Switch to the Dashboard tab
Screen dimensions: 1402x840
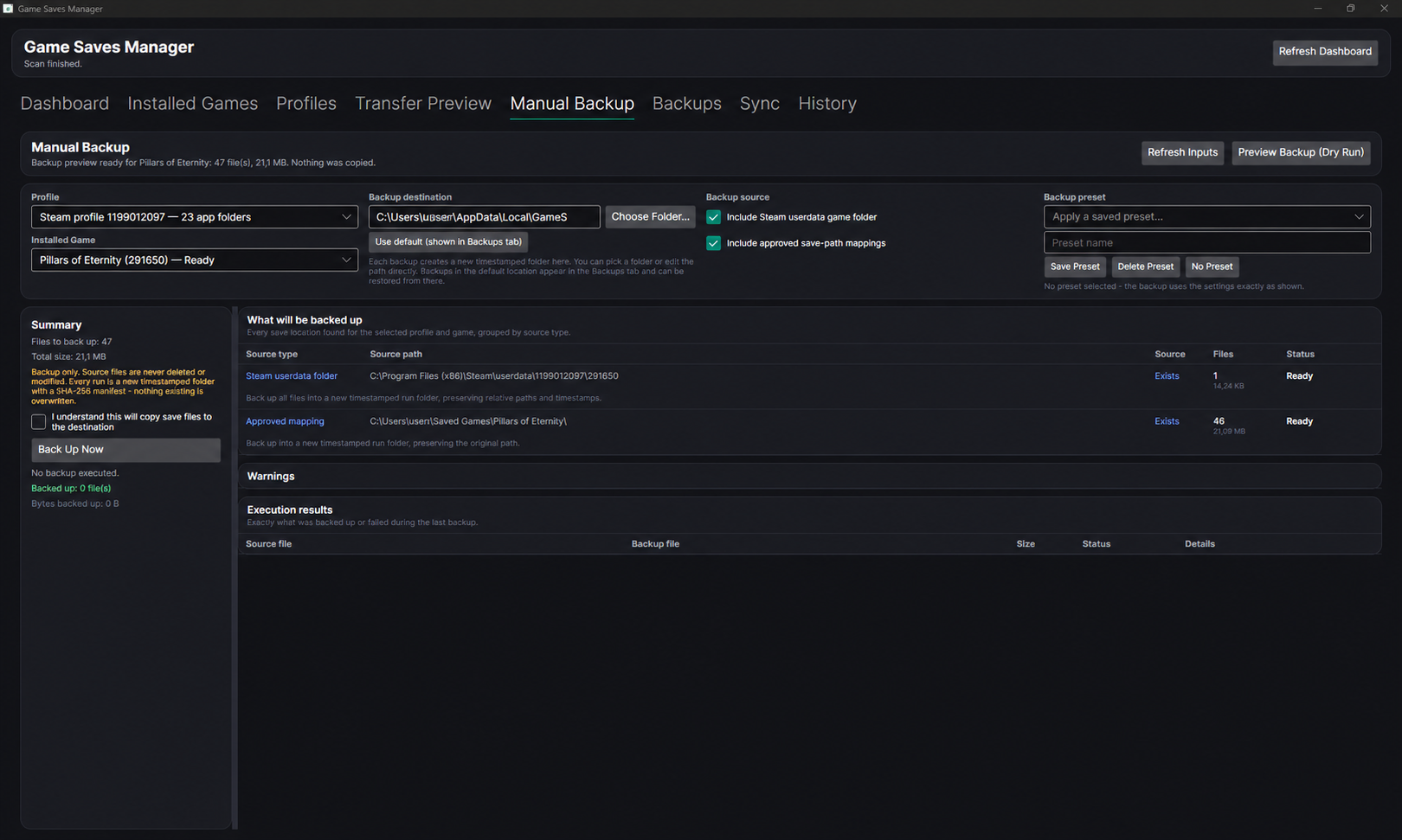[65, 104]
